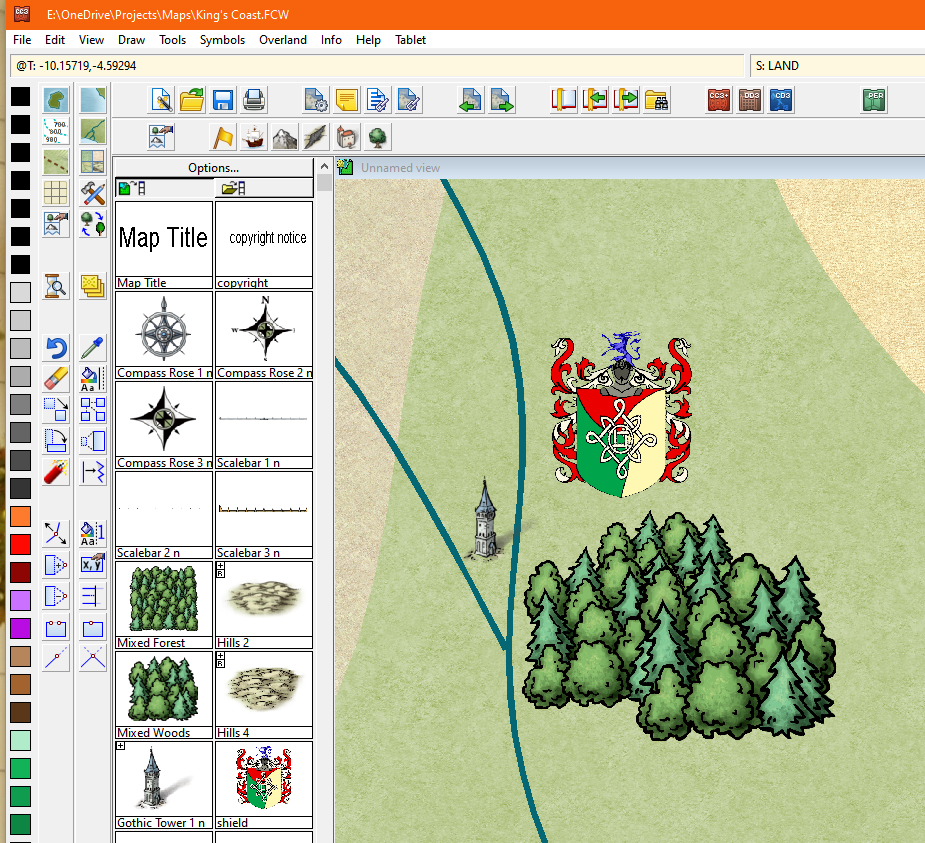
Task: Open the Symbols menu
Action: [x=222, y=40]
